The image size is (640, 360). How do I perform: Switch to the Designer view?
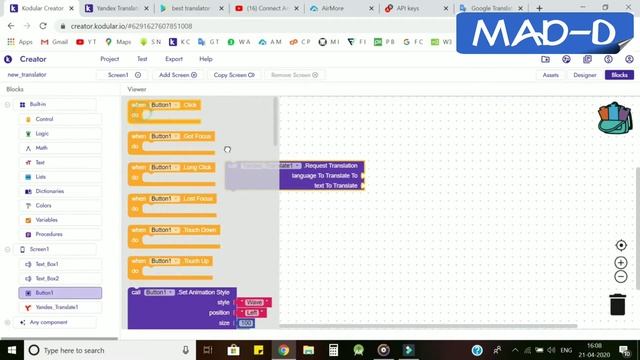click(584, 75)
